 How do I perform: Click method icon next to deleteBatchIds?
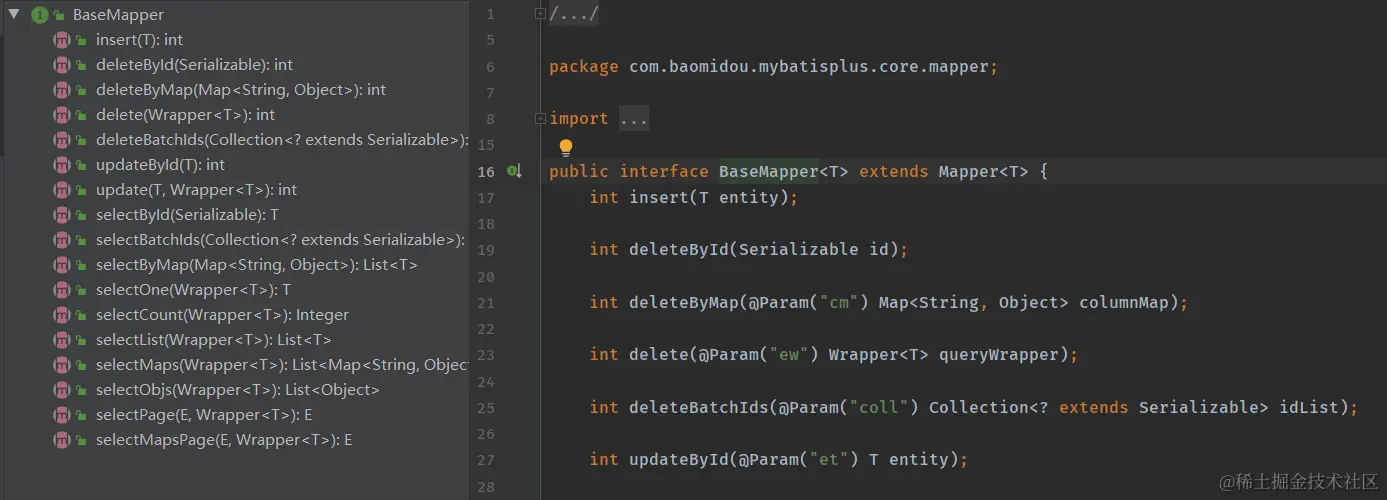[x=62, y=140]
